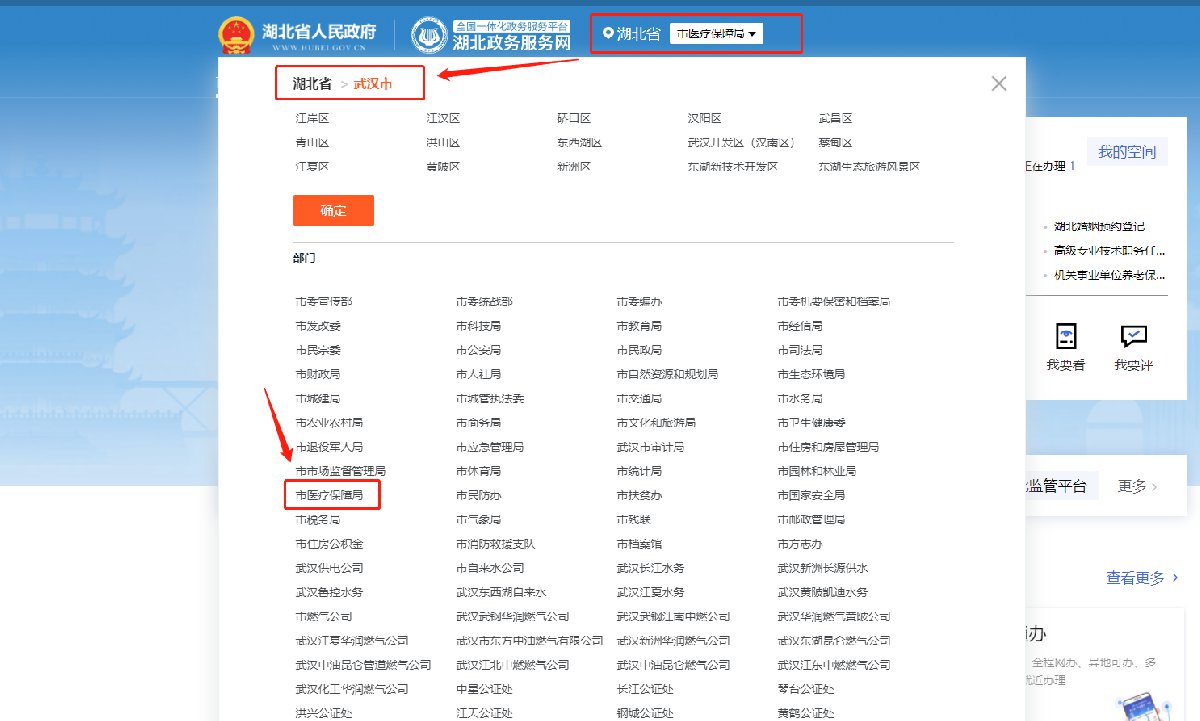
Task: Choose department 市城管执法委
Action: (x=490, y=398)
